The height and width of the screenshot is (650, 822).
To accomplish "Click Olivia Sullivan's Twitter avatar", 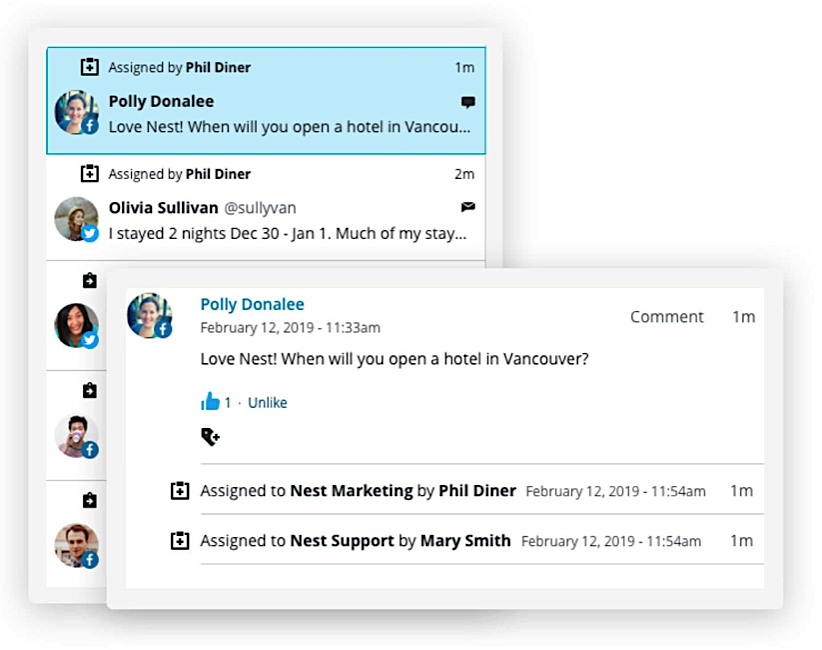I will click(77, 219).
